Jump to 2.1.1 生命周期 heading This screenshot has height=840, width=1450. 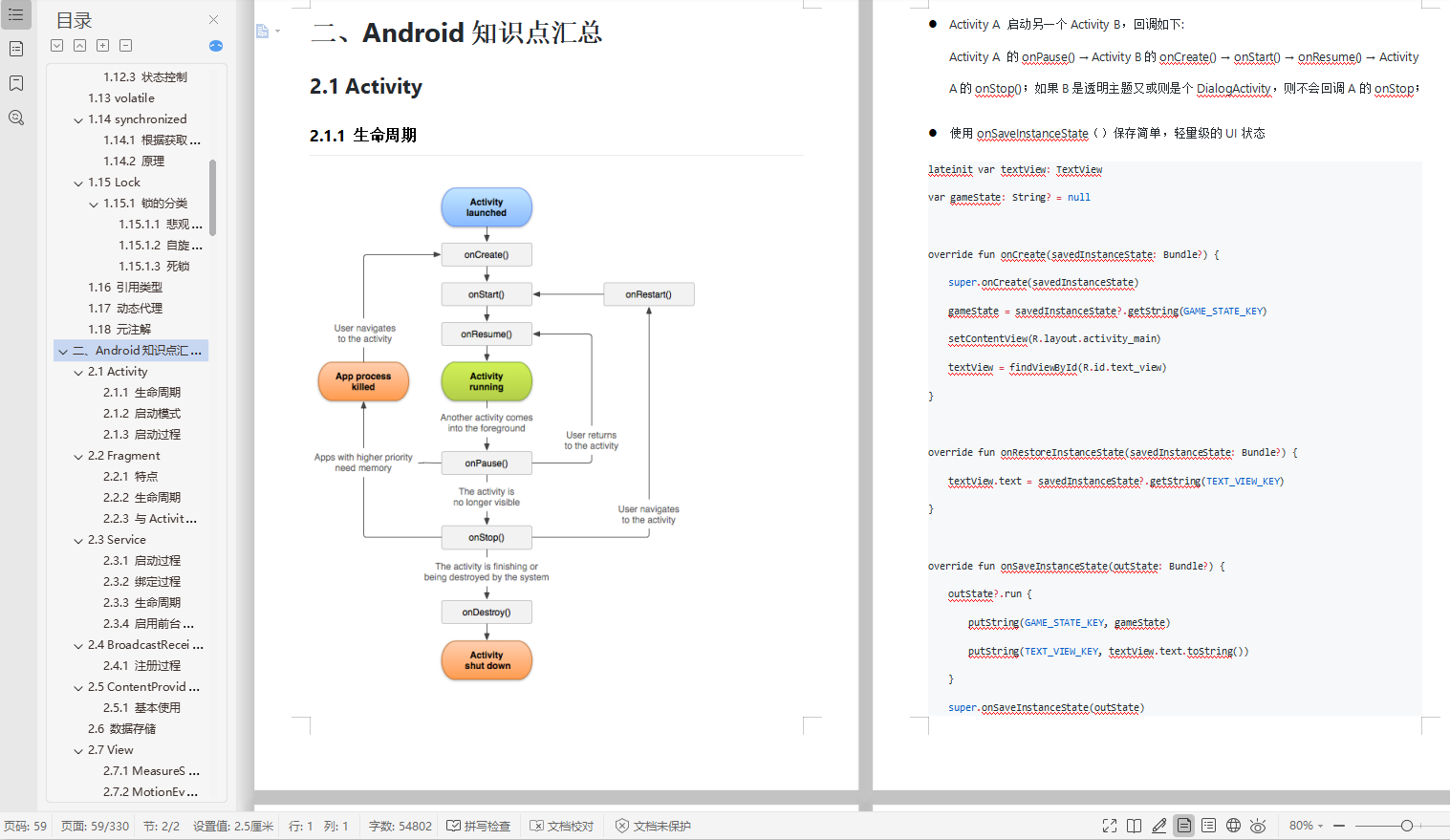pos(141,393)
